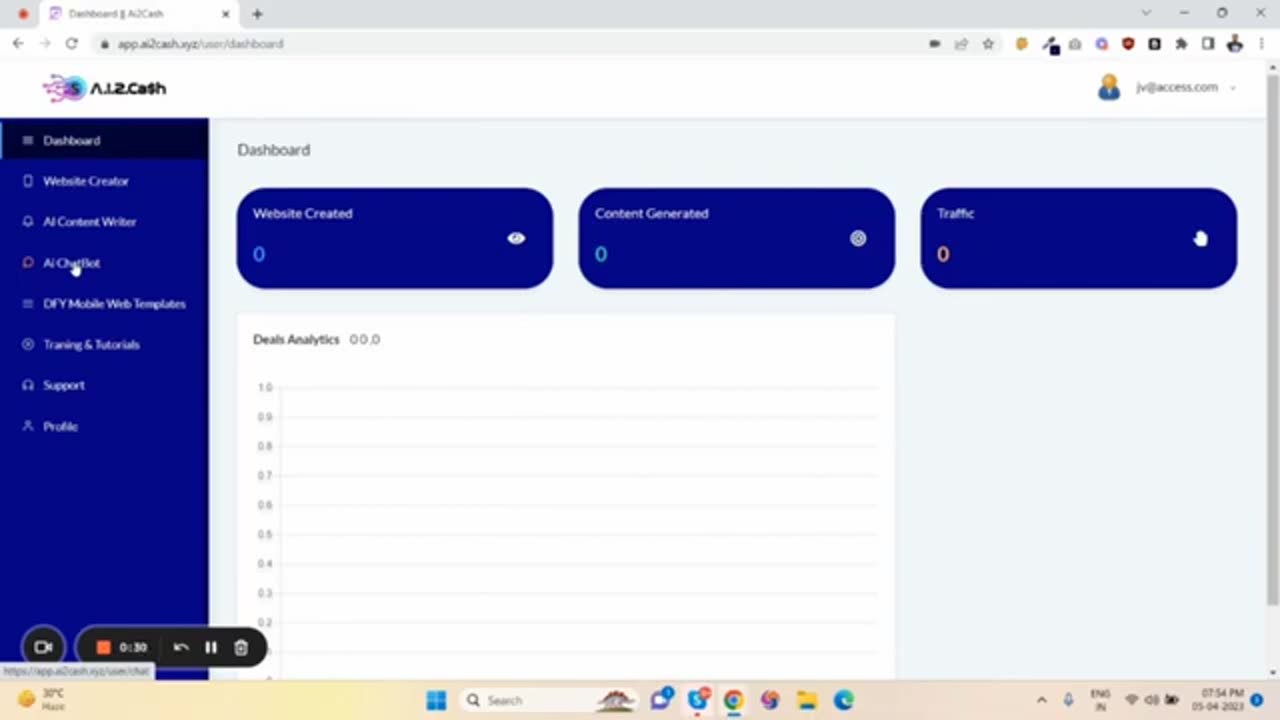
Task: Click Chrome profile avatar in toolbar
Action: click(1235, 44)
